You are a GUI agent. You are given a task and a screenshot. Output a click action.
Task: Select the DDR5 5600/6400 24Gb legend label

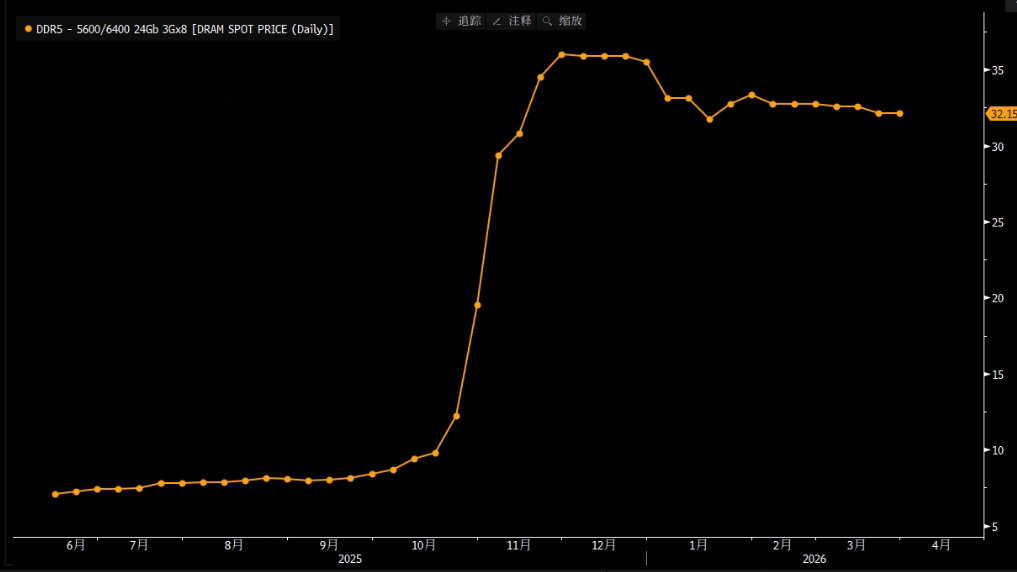pos(185,29)
